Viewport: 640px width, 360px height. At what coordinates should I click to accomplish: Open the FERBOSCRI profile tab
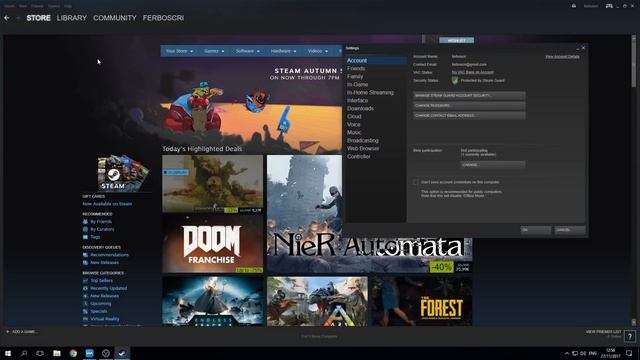tap(163, 18)
